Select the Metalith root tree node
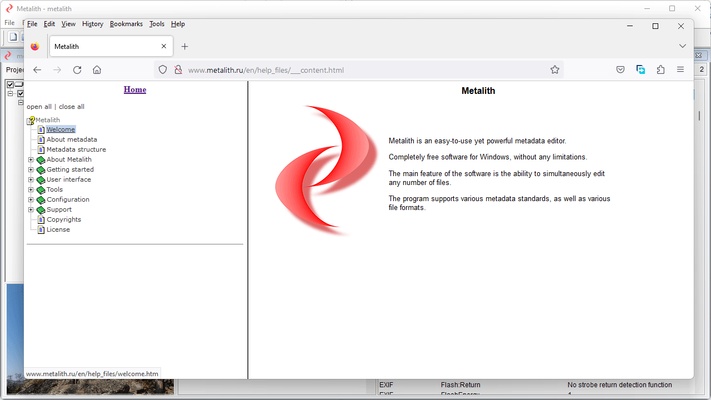This screenshot has height=400, width=711. coord(48,120)
